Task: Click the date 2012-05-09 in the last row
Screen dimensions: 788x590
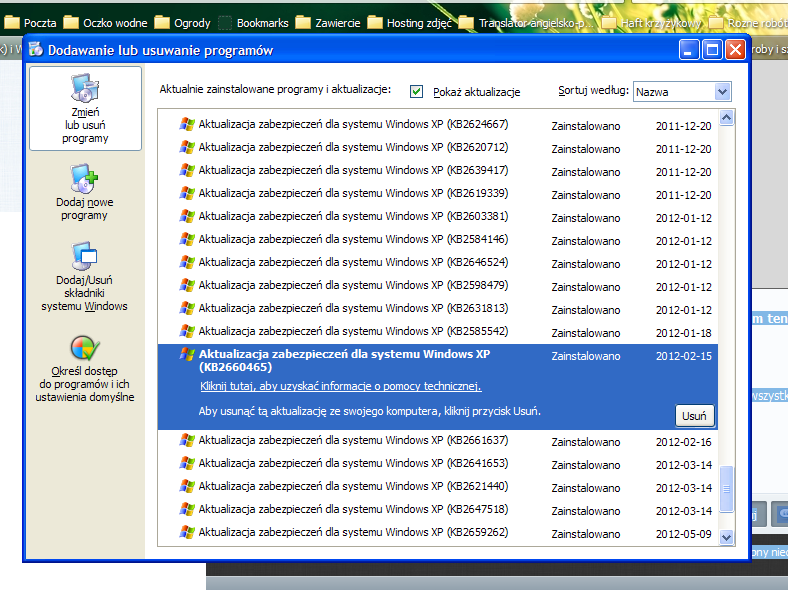Action: tap(683, 534)
